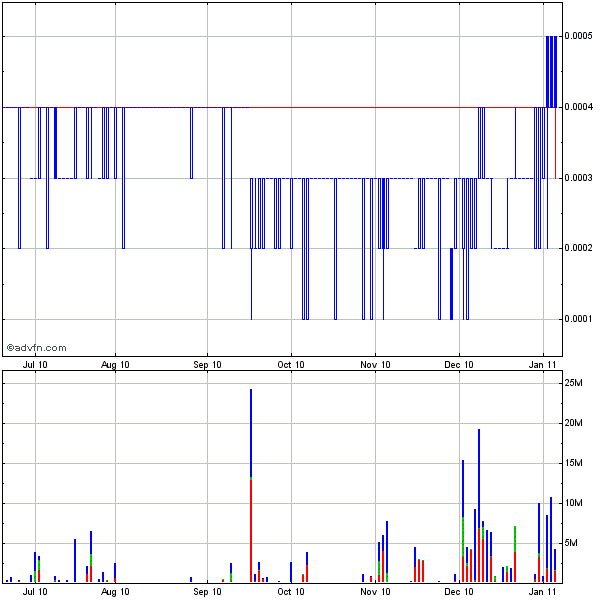Click the 20M volume axis label
600x600 pixels.
click(x=574, y=423)
